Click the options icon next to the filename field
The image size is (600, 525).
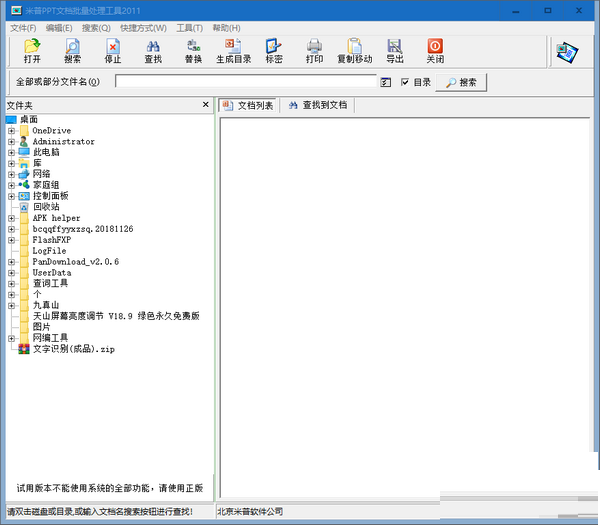point(386,82)
